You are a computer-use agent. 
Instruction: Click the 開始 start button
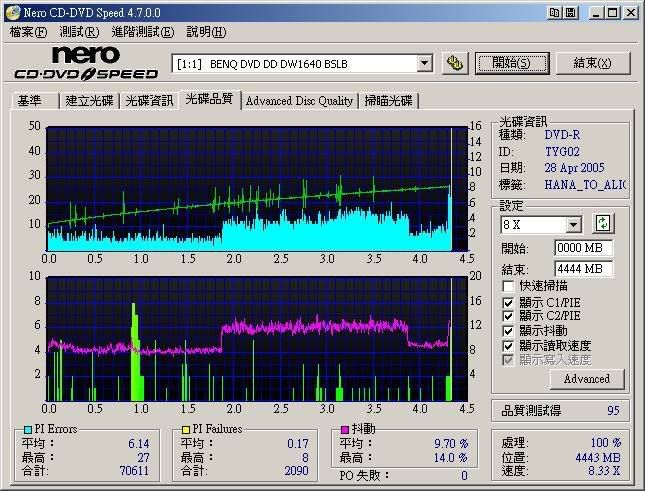coord(512,63)
